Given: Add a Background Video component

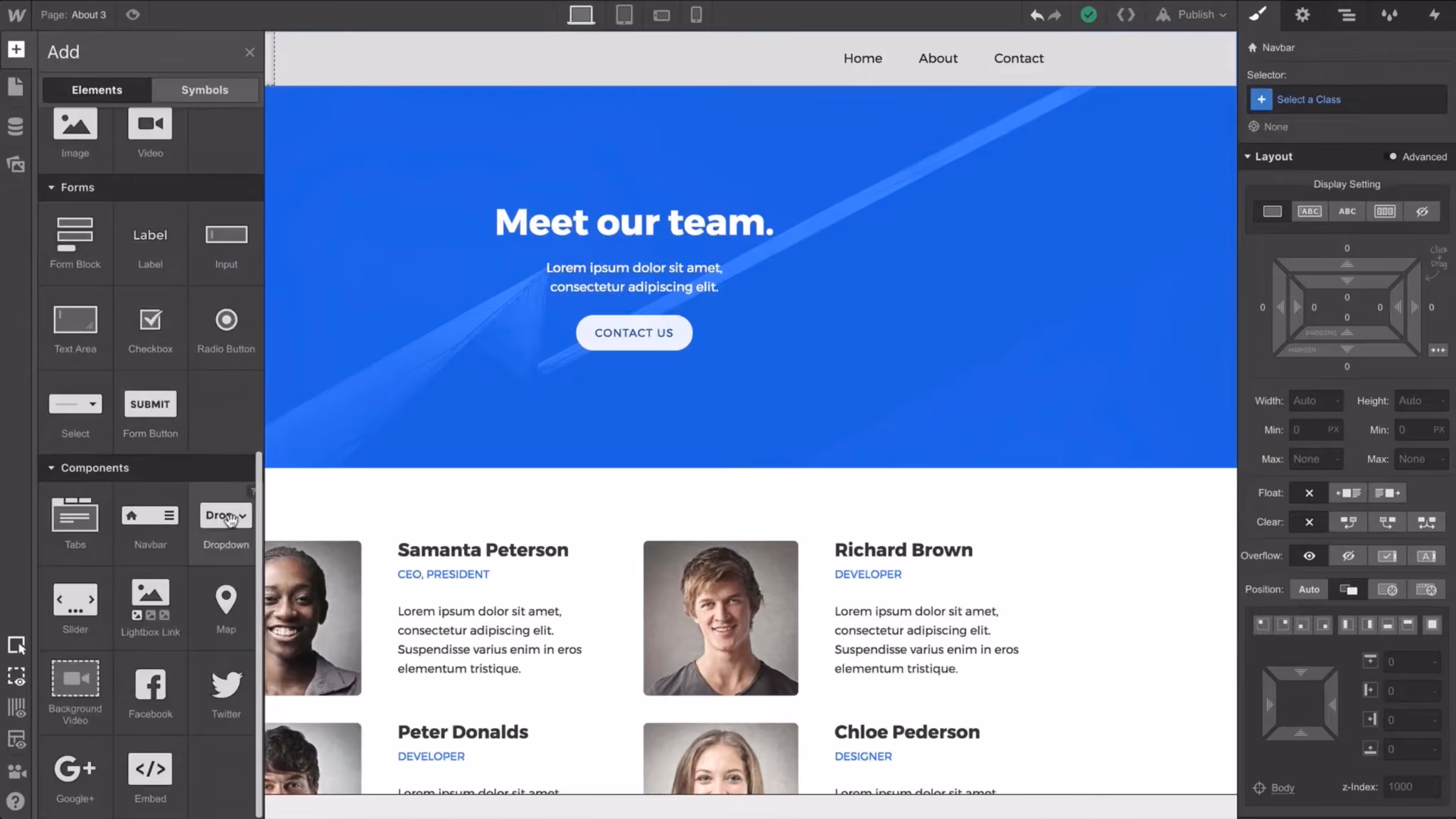Looking at the screenshot, I should (75, 693).
